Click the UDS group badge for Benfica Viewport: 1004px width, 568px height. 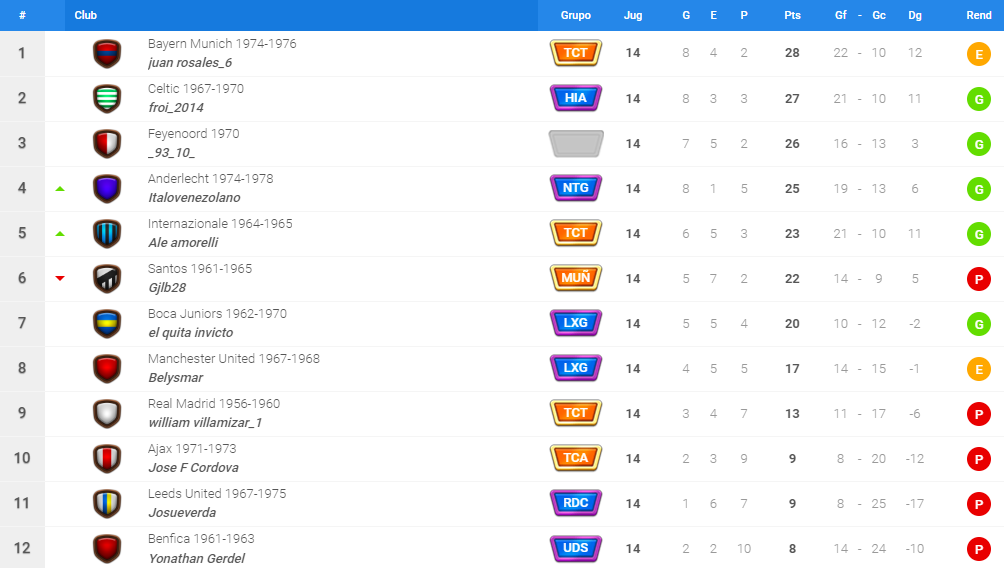575,548
